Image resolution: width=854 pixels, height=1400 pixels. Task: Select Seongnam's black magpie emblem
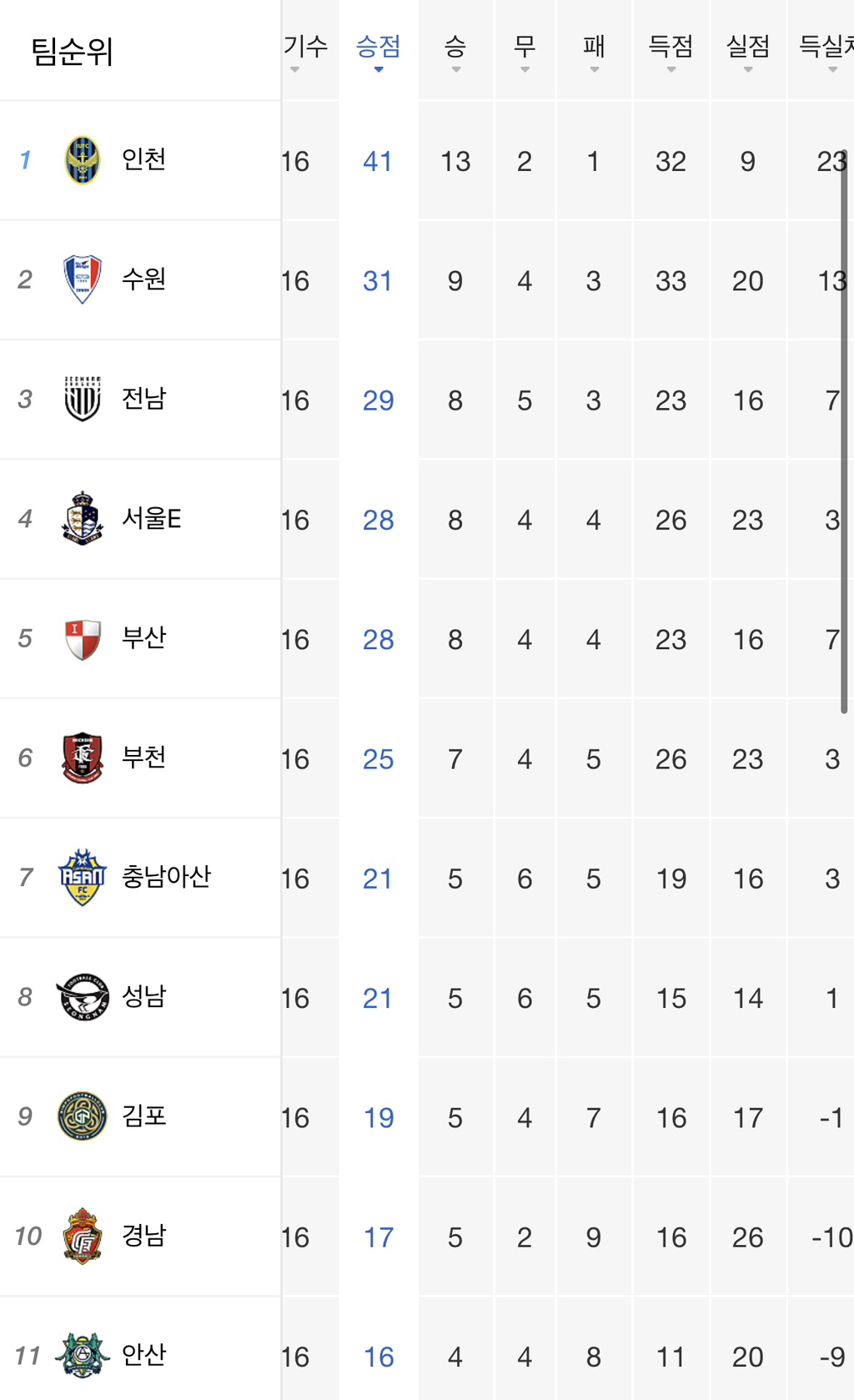(83, 996)
